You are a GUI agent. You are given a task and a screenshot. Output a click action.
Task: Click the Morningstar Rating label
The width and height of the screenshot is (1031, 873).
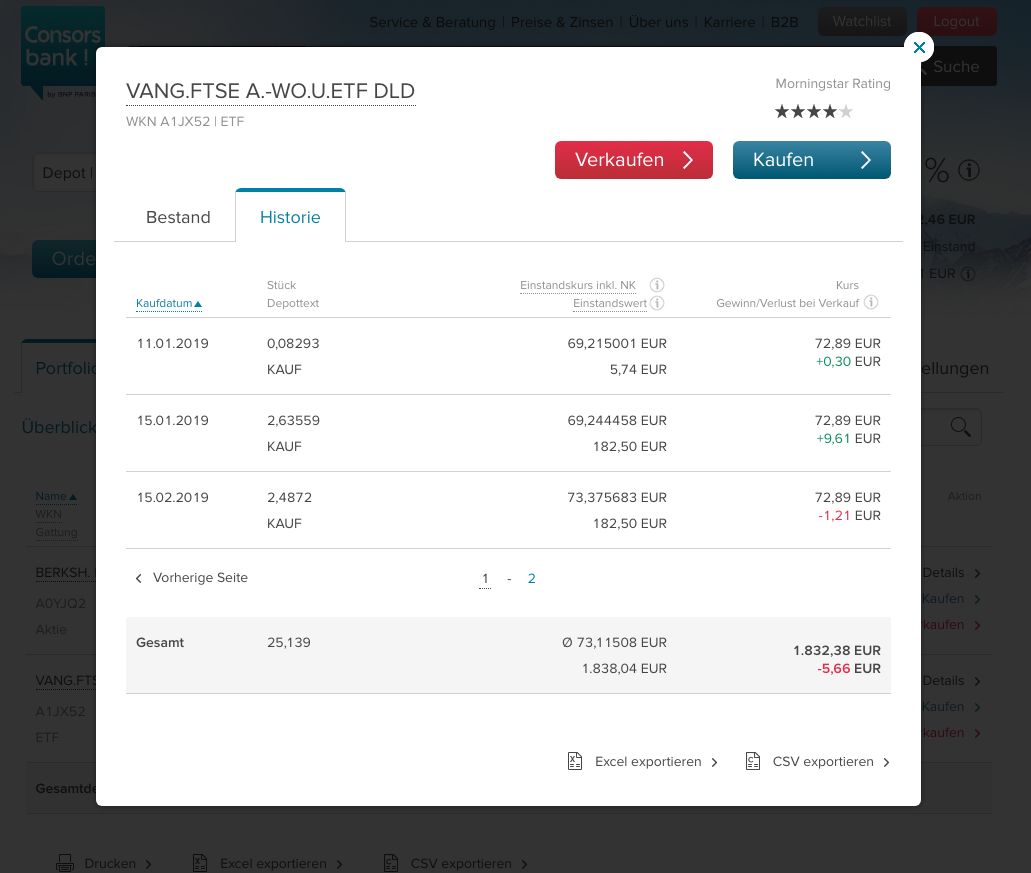[832, 83]
